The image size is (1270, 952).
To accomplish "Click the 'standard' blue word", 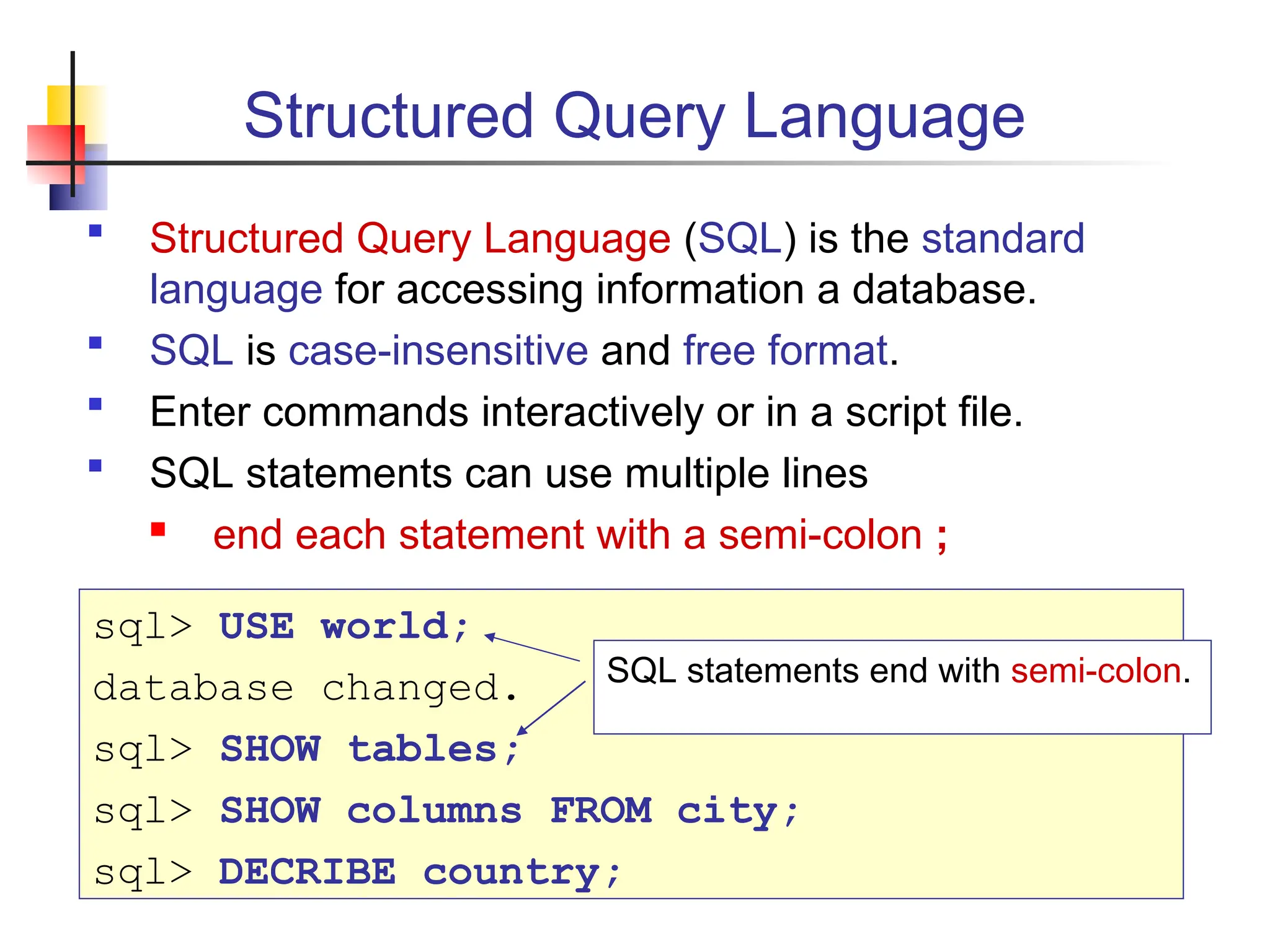I will click(1003, 239).
